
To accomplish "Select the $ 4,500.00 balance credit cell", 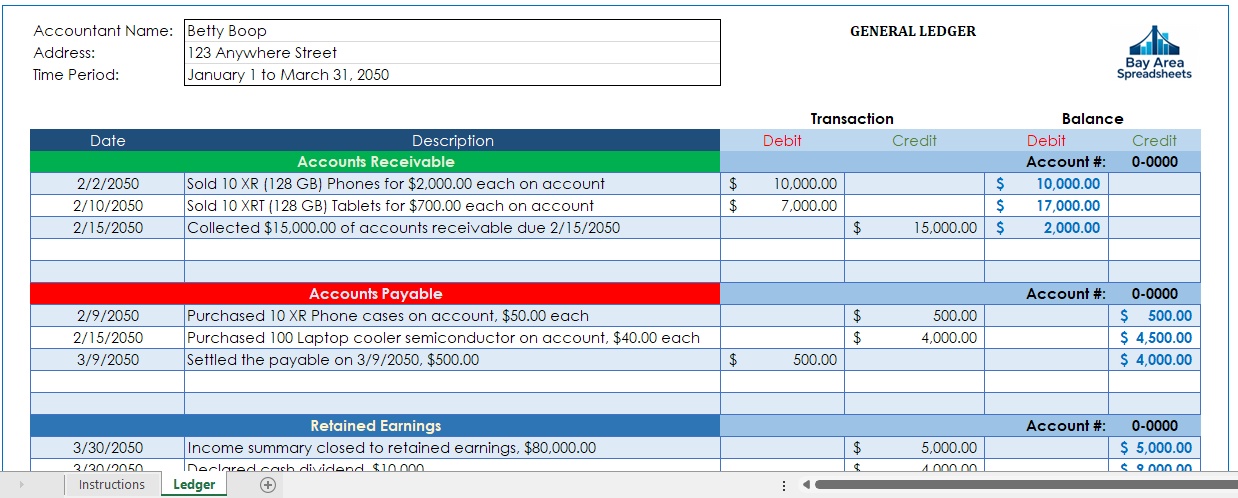I will point(1155,338).
